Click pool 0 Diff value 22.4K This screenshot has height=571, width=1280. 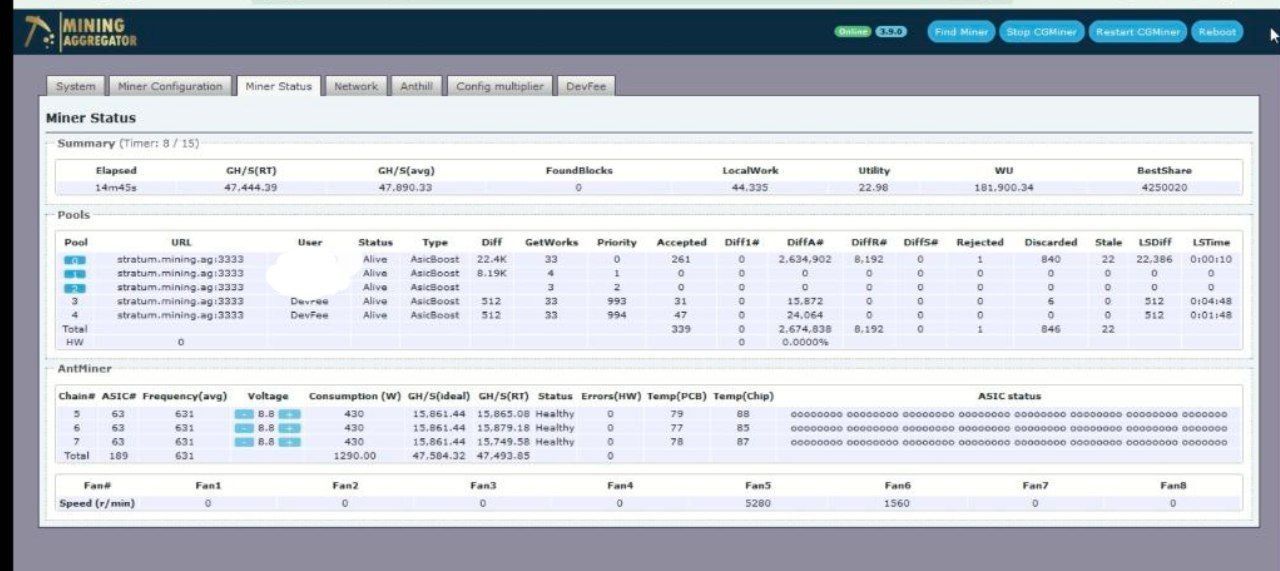pyautogui.click(x=492, y=260)
